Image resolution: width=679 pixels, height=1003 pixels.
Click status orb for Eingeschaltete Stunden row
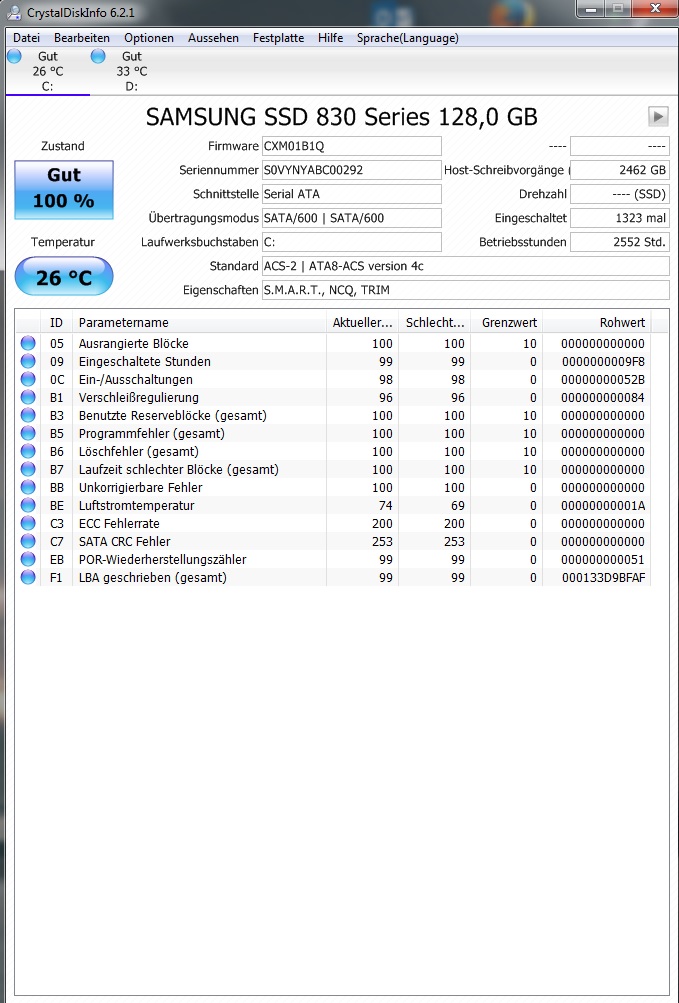pyautogui.click(x=28, y=361)
